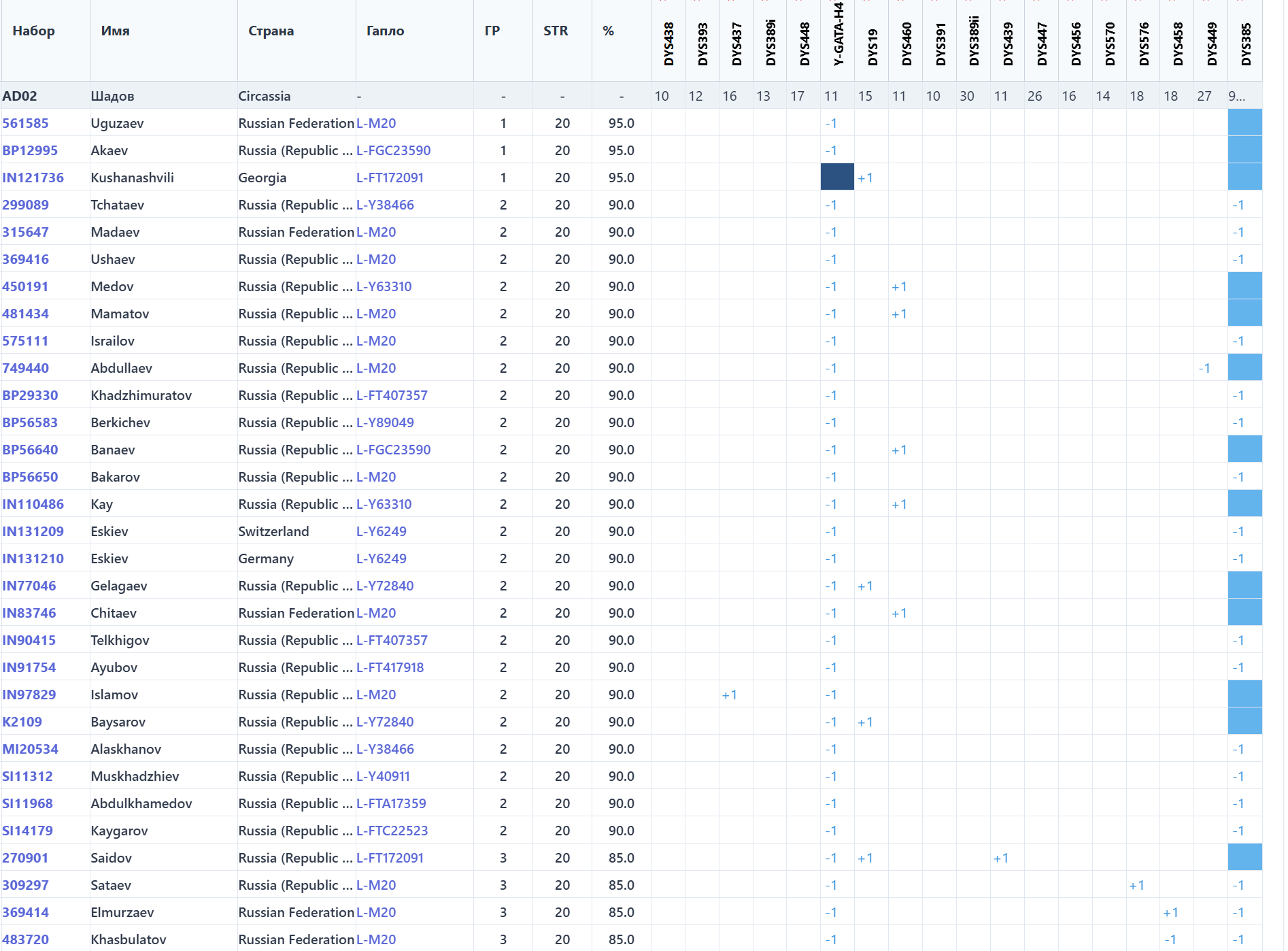
Task: Open kit IN121736 for Kushanashvili
Action: (33, 178)
